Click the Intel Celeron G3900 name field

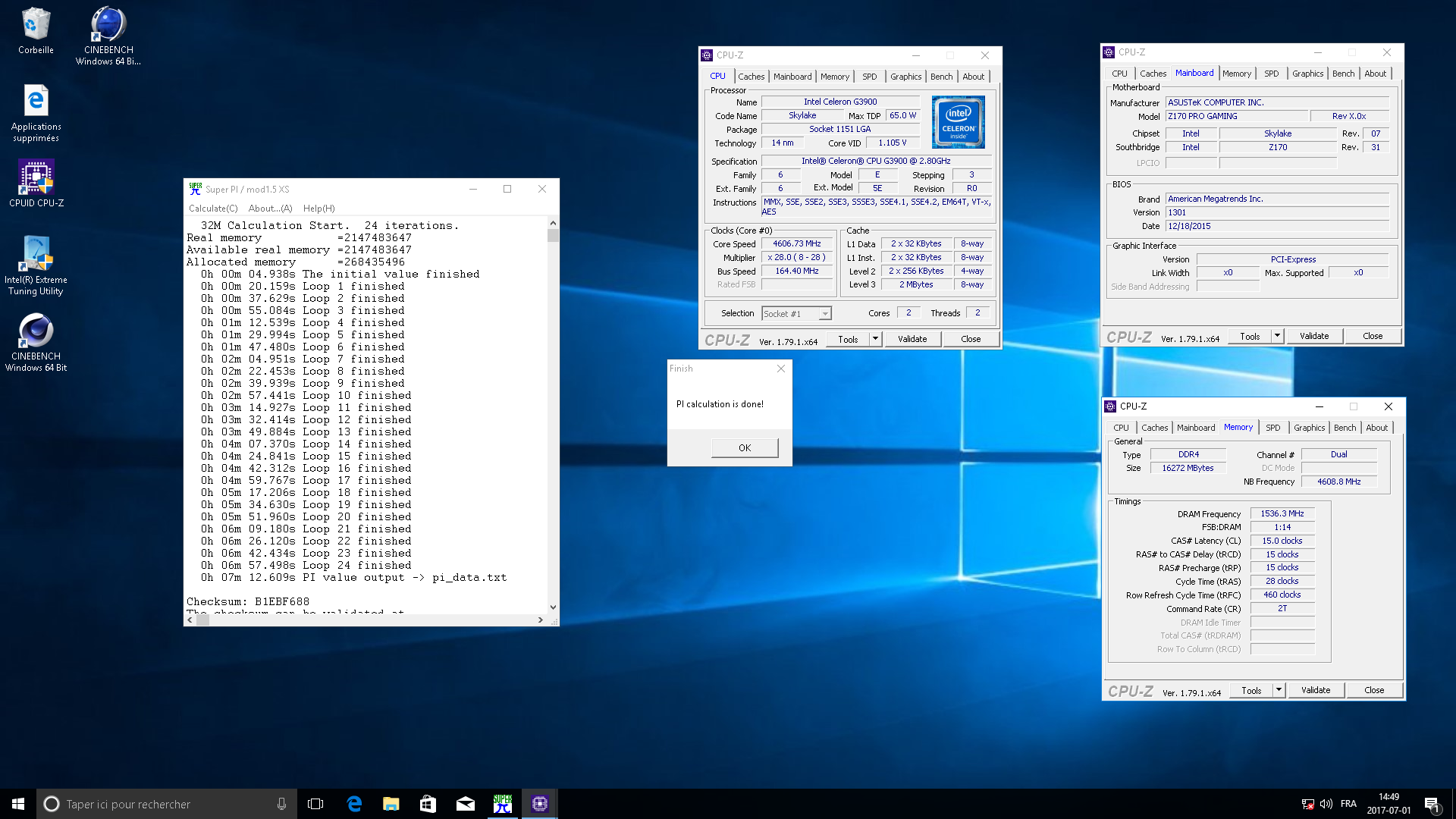[840, 102]
